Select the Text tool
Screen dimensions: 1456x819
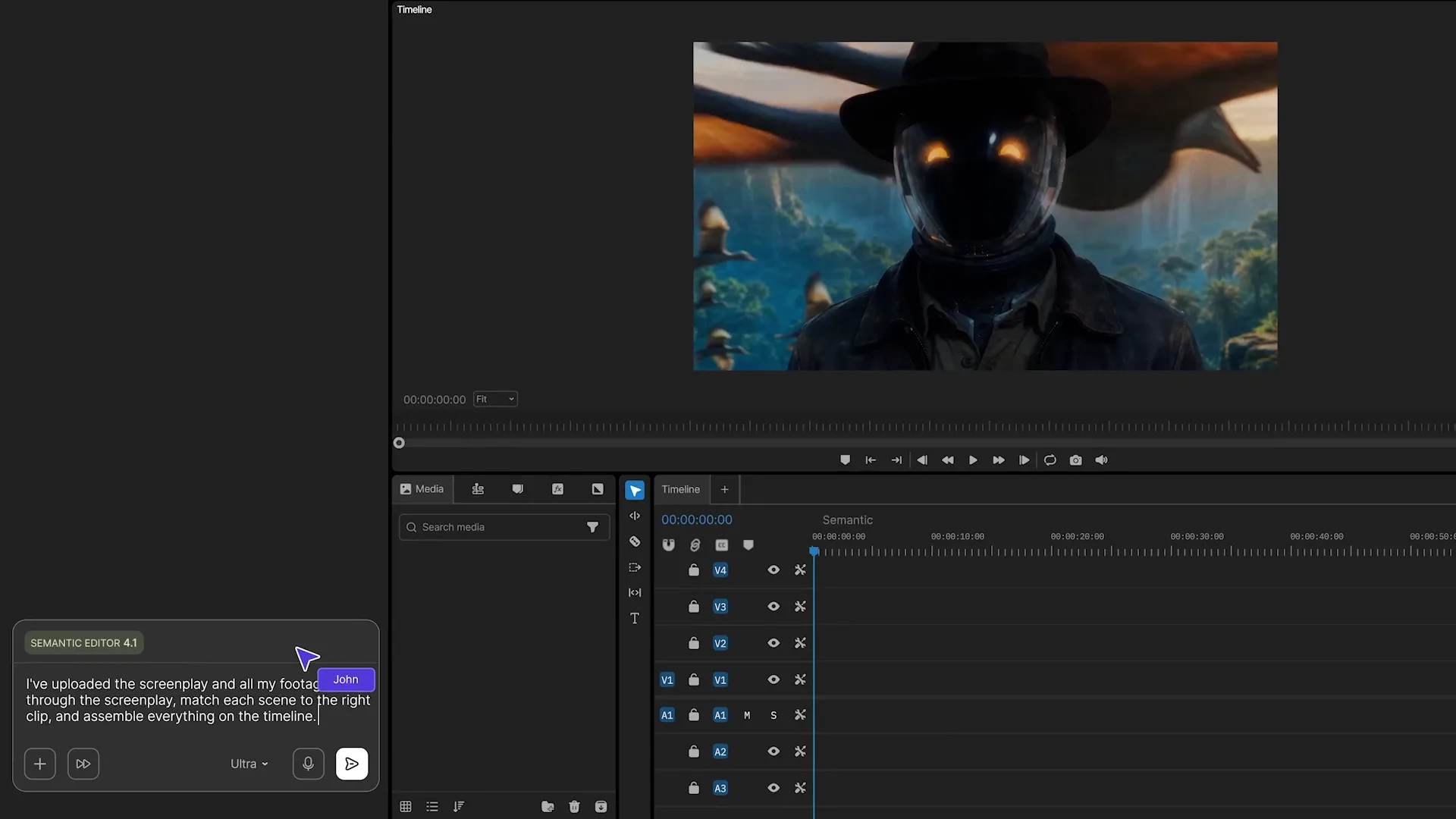pos(635,618)
